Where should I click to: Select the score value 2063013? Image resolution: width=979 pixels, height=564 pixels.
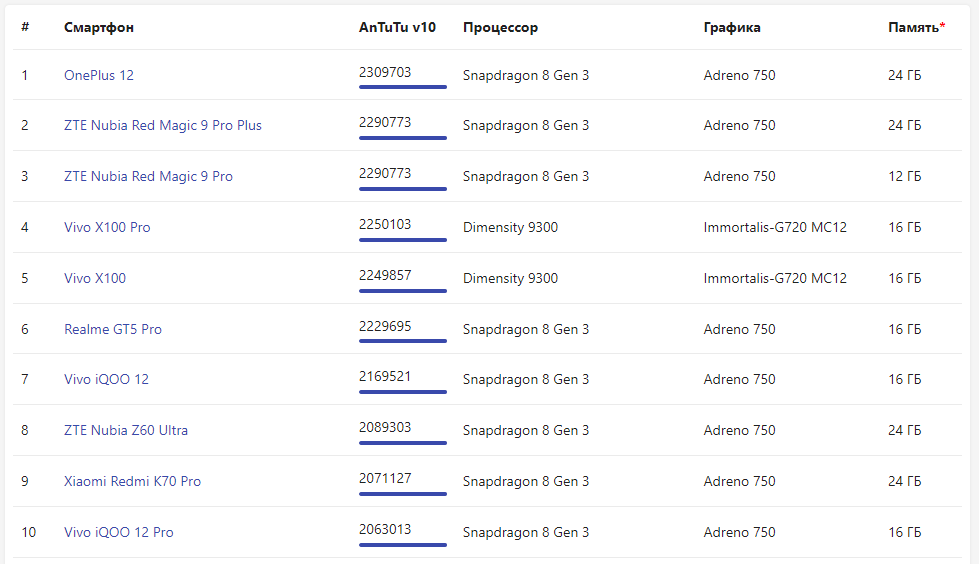coord(385,530)
